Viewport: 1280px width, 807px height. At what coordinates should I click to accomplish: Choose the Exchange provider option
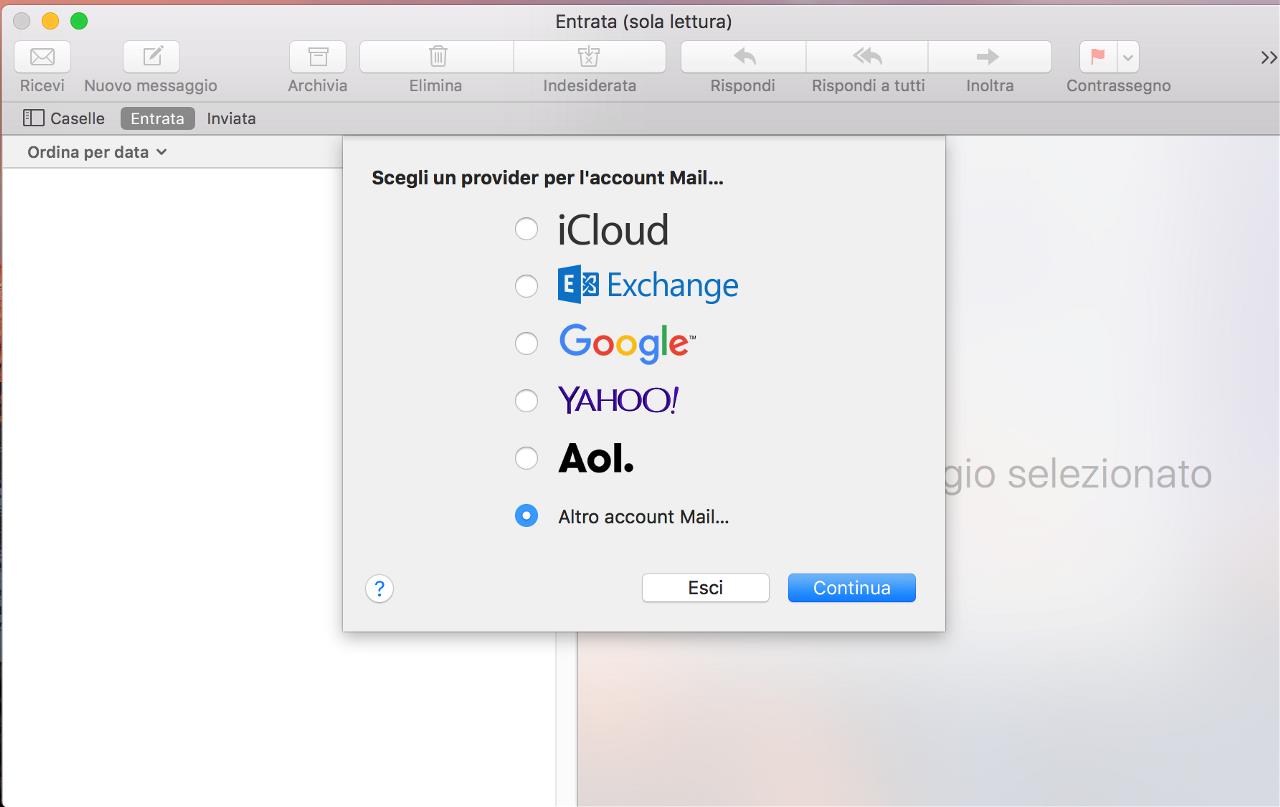526,287
